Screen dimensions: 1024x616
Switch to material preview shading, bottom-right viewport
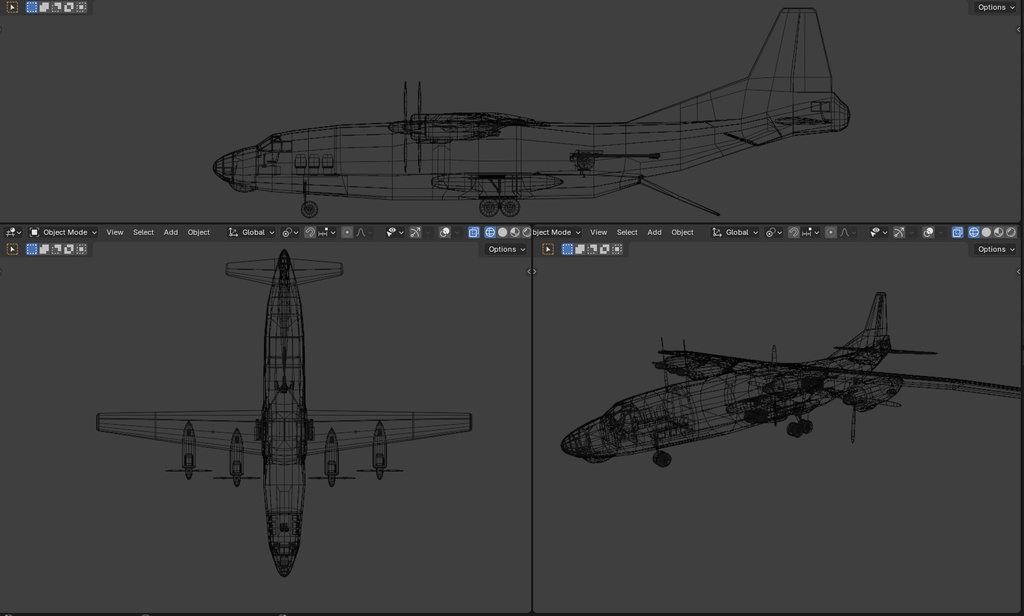click(999, 232)
